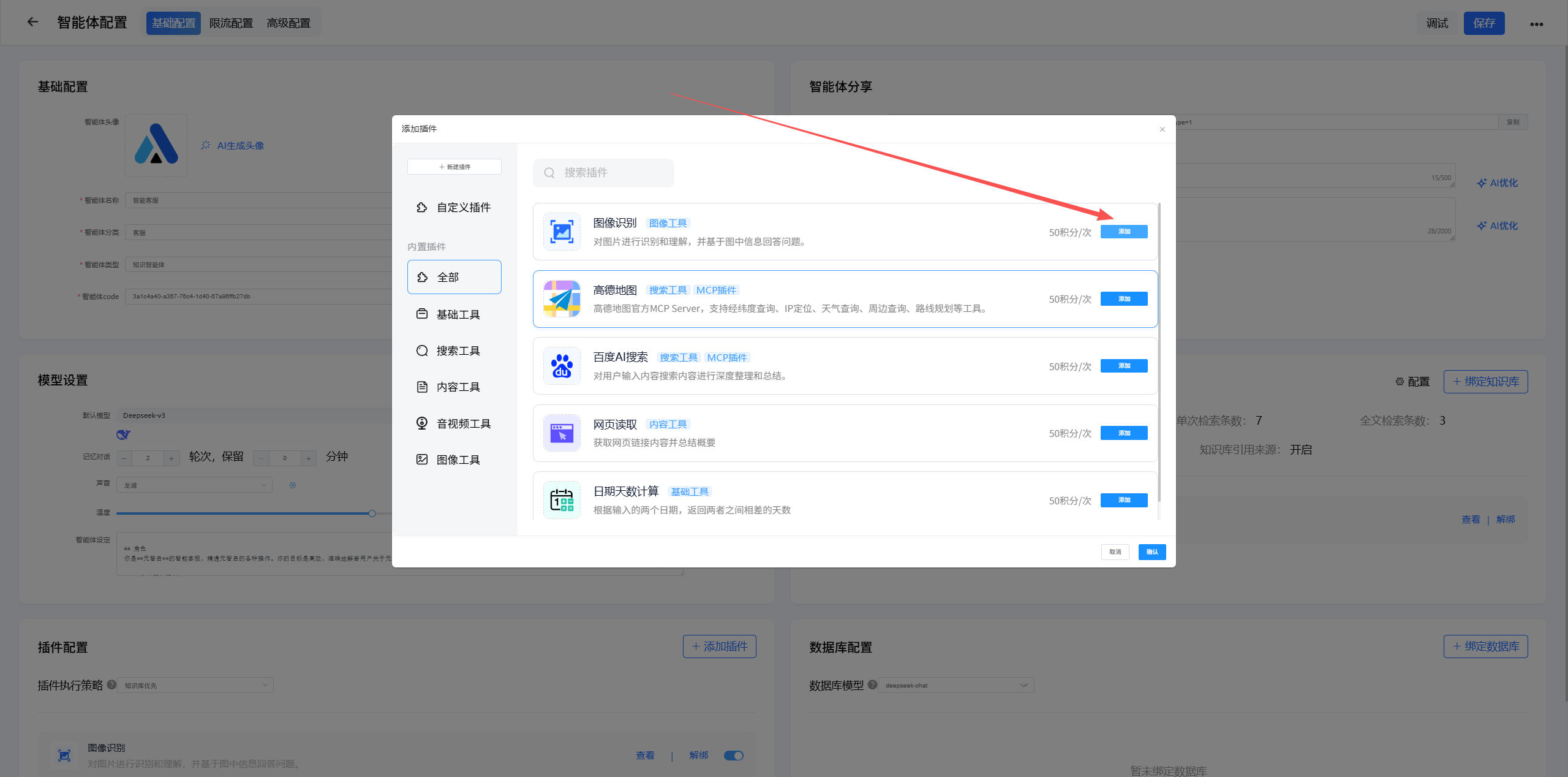Image resolution: width=1568 pixels, height=777 pixels.
Task: Open the three-dots more menu
Action: tap(1536, 25)
